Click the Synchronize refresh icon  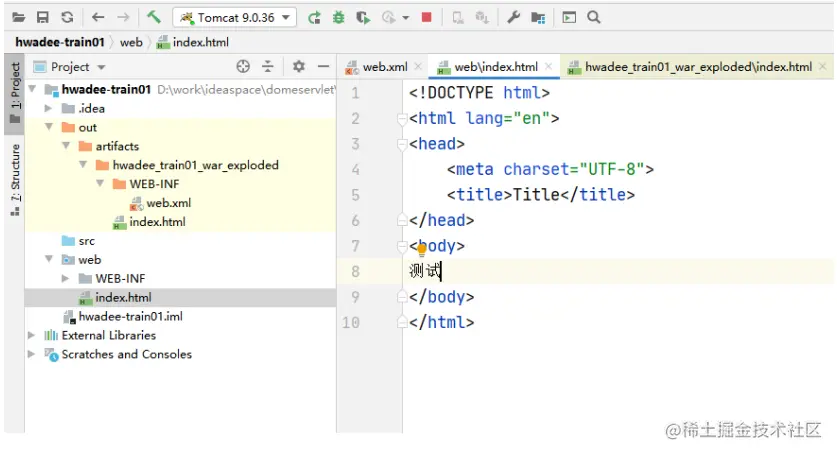pyautogui.click(x=67, y=18)
